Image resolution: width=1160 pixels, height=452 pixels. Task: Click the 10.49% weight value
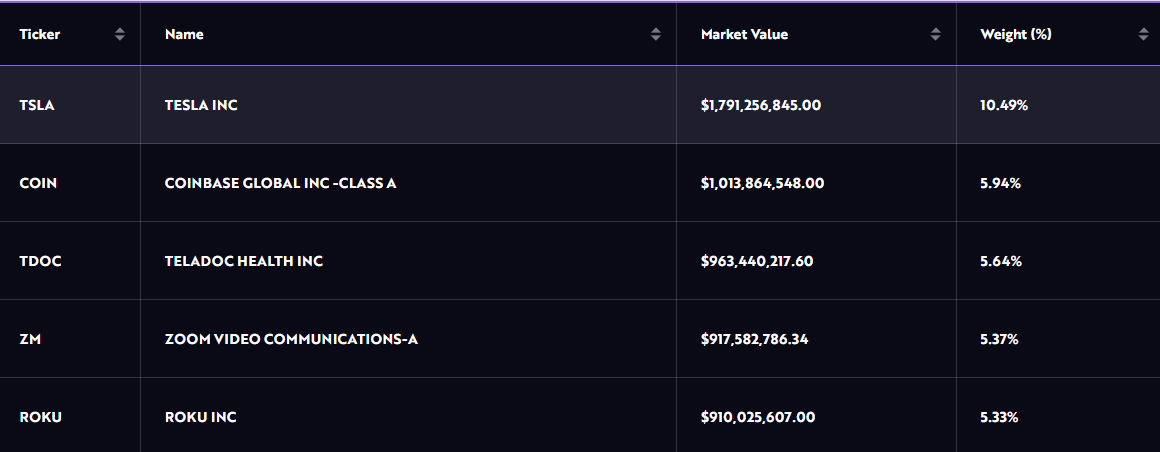coord(1004,105)
